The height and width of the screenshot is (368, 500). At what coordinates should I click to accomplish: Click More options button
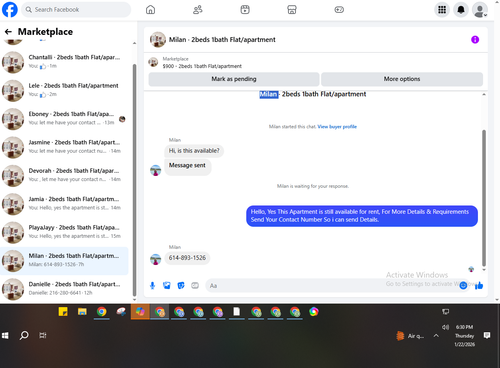402,79
